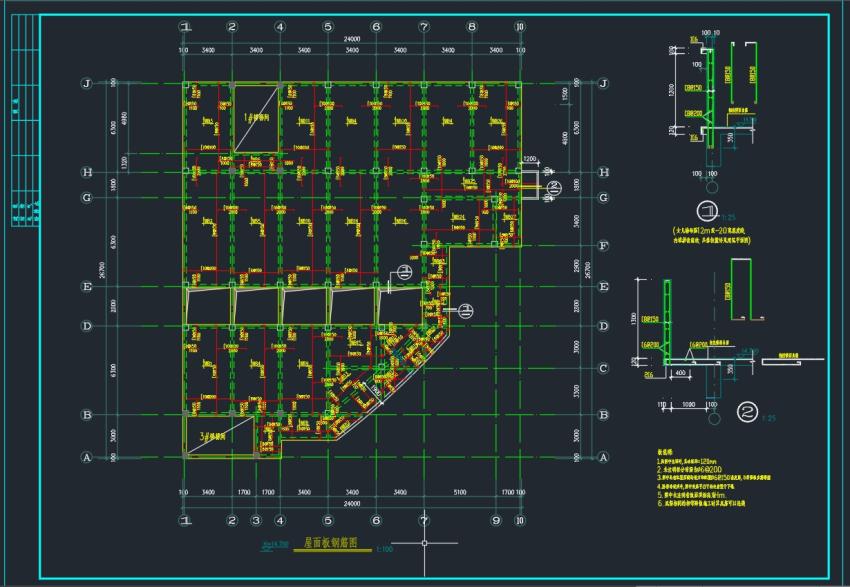The height and width of the screenshot is (587, 850).
Task: Click the detail 1 title circle marker
Action: click(707, 211)
